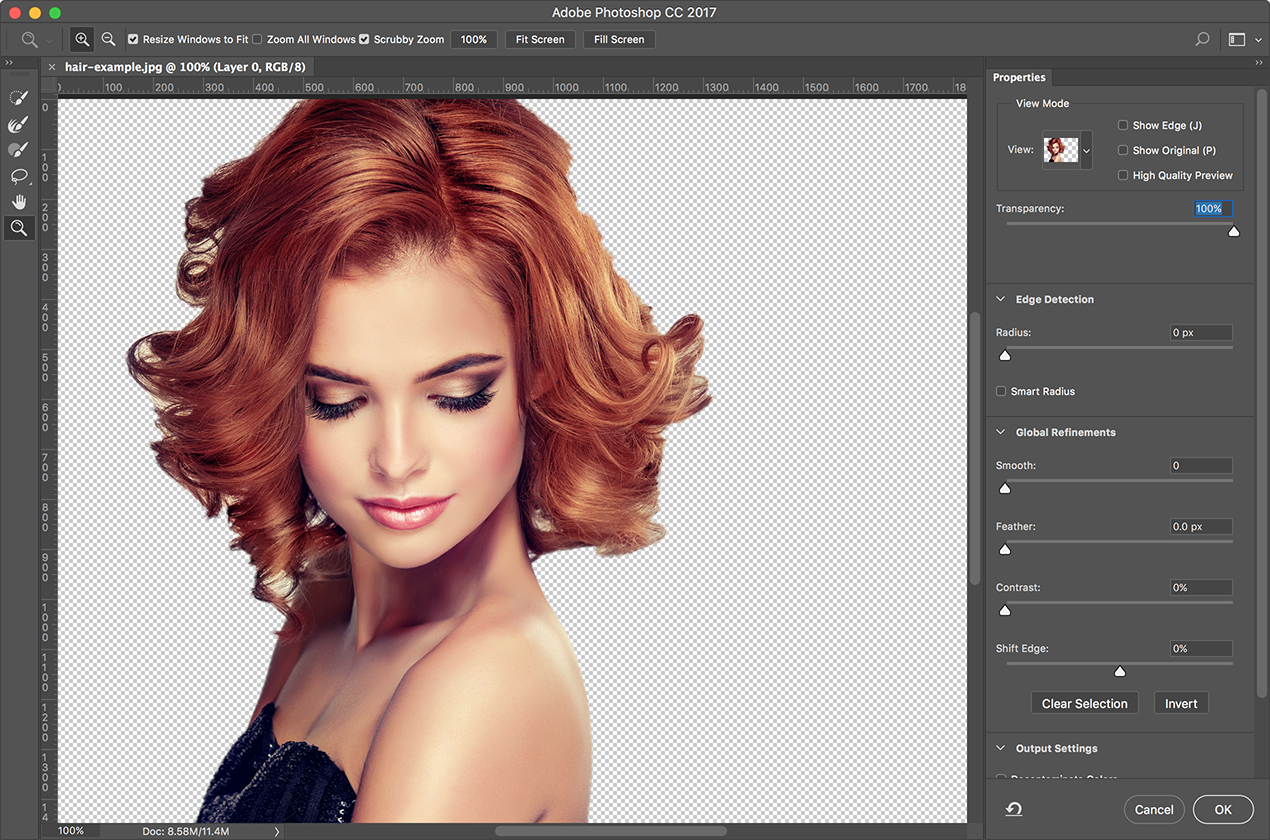The width and height of the screenshot is (1270, 840).
Task: Select the Brush tool in toolbar
Action: coord(18,150)
